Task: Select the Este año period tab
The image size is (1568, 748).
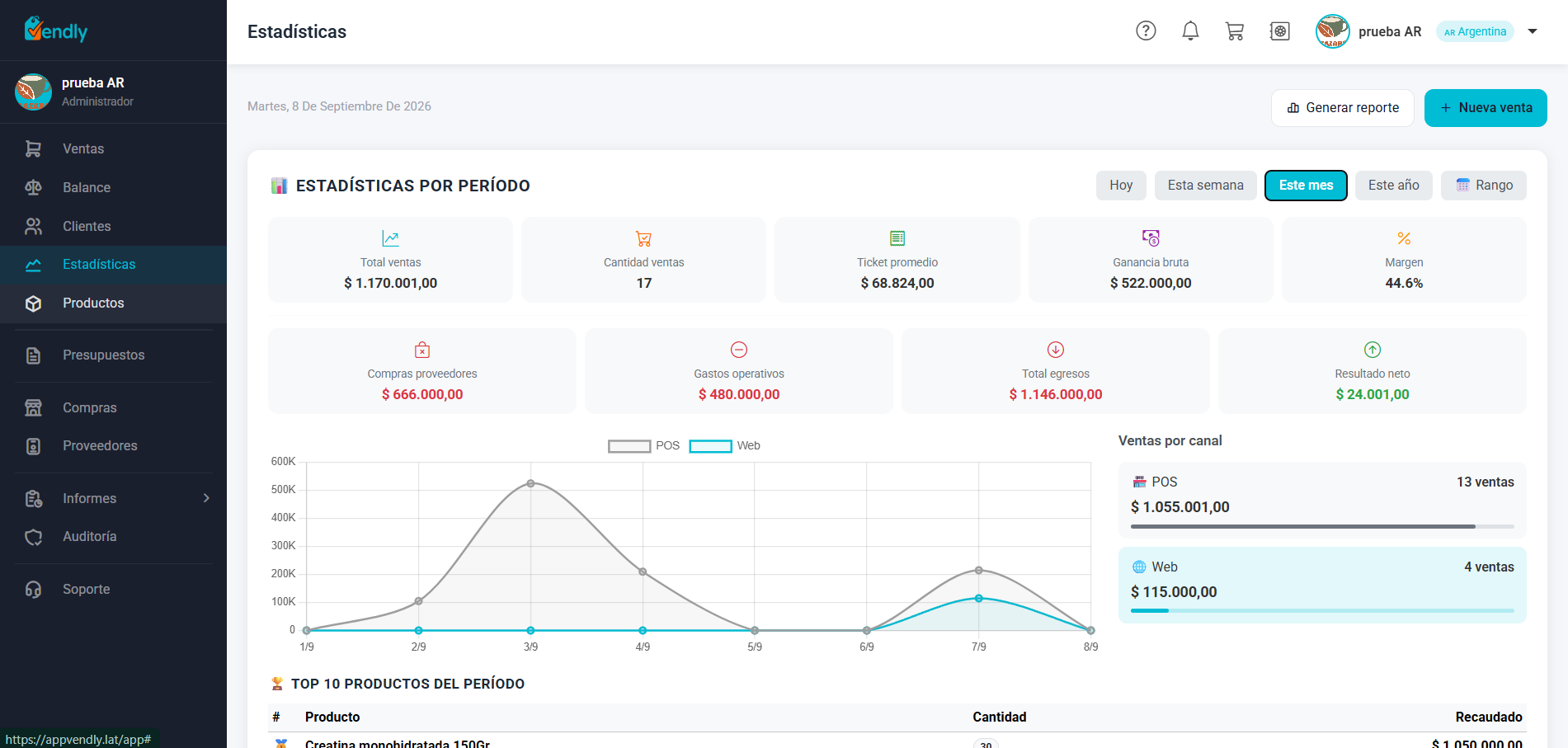Action: pyautogui.click(x=1393, y=186)
